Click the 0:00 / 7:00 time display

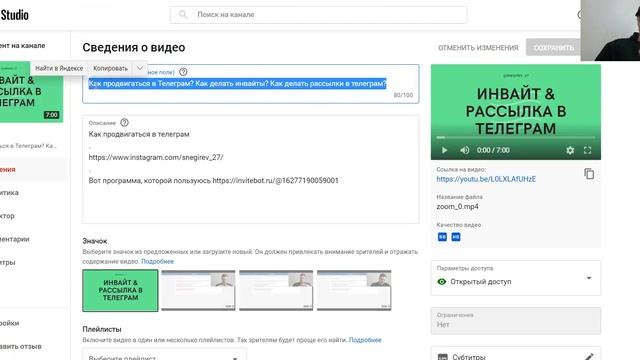coord(493,150)
